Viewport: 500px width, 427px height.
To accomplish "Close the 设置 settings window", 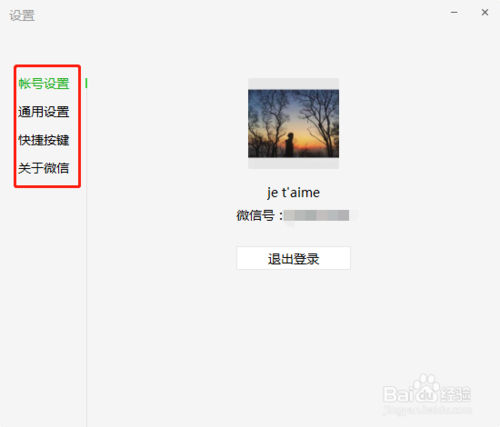I will (x=485, y=13).
